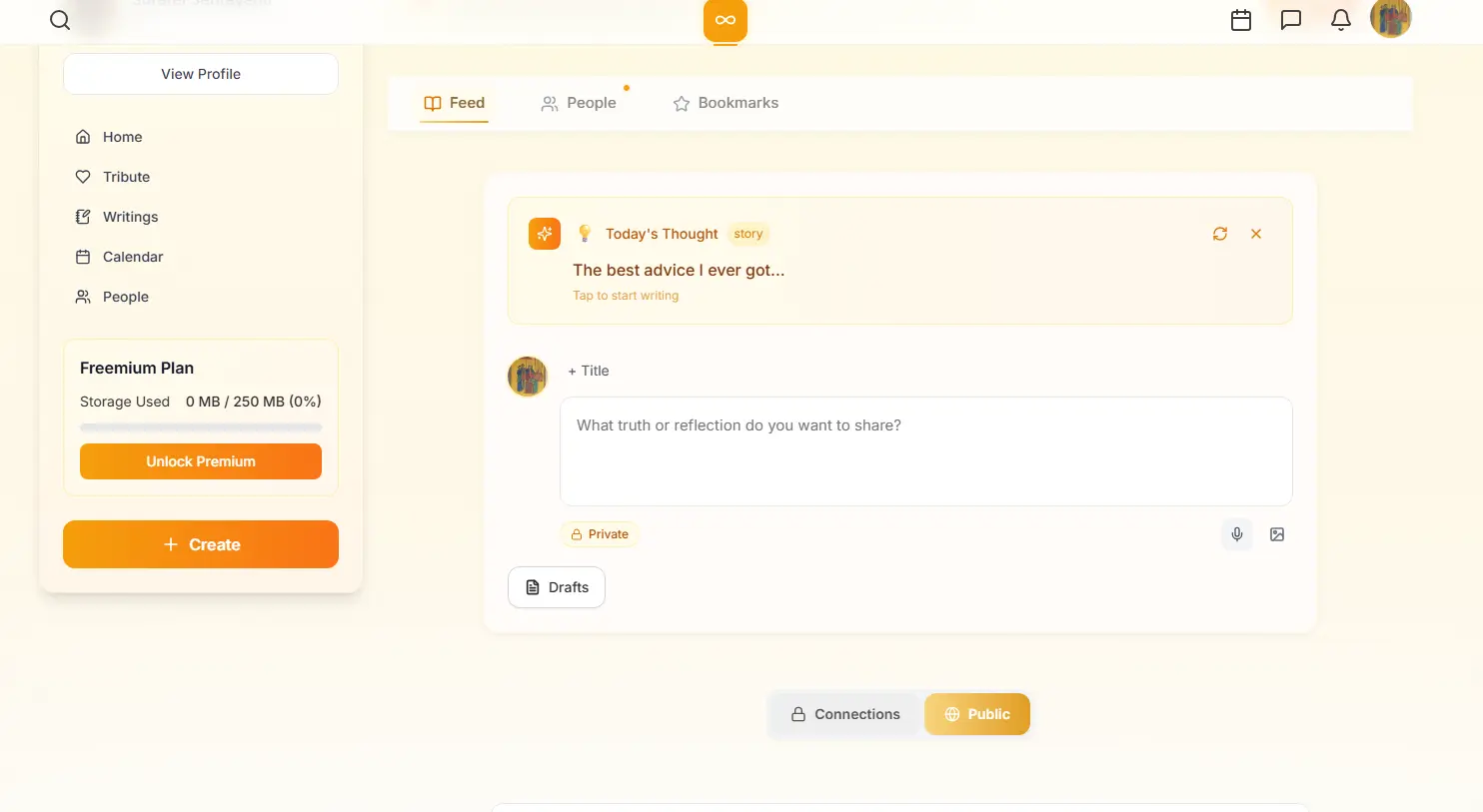Switch visibility to Connections
The width and height of the screenshot is (1483, 812).
(844, 713)
